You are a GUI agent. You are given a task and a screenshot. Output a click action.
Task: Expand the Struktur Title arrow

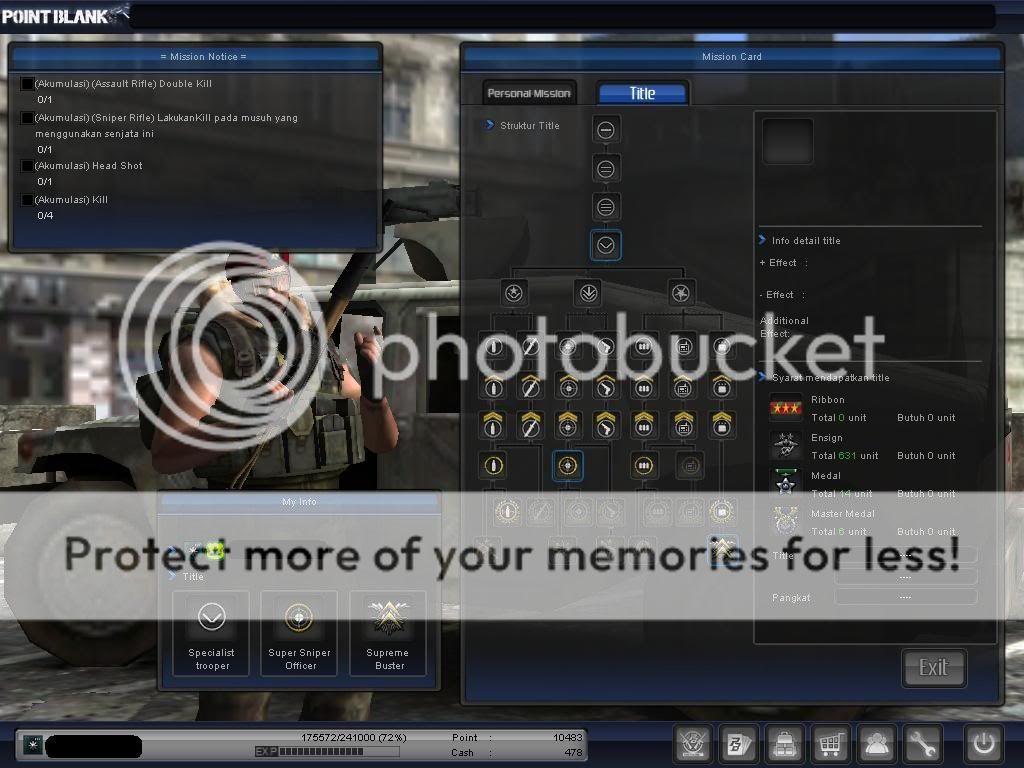point(490,125)
